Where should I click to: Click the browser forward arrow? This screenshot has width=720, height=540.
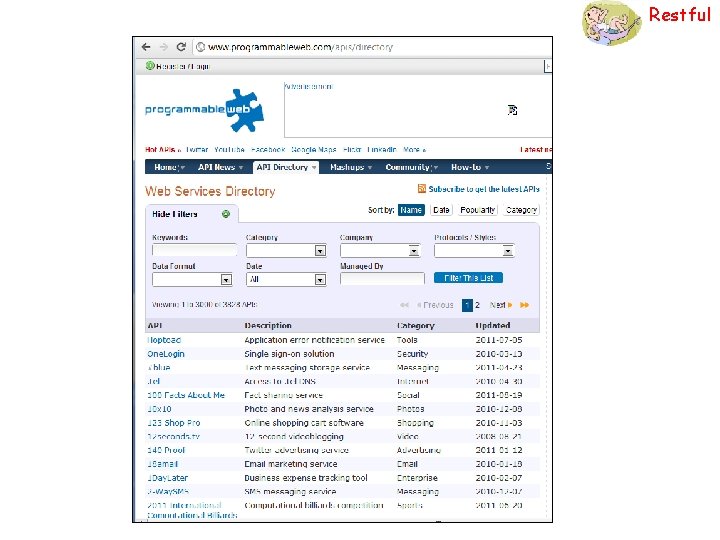pos(163,47)
